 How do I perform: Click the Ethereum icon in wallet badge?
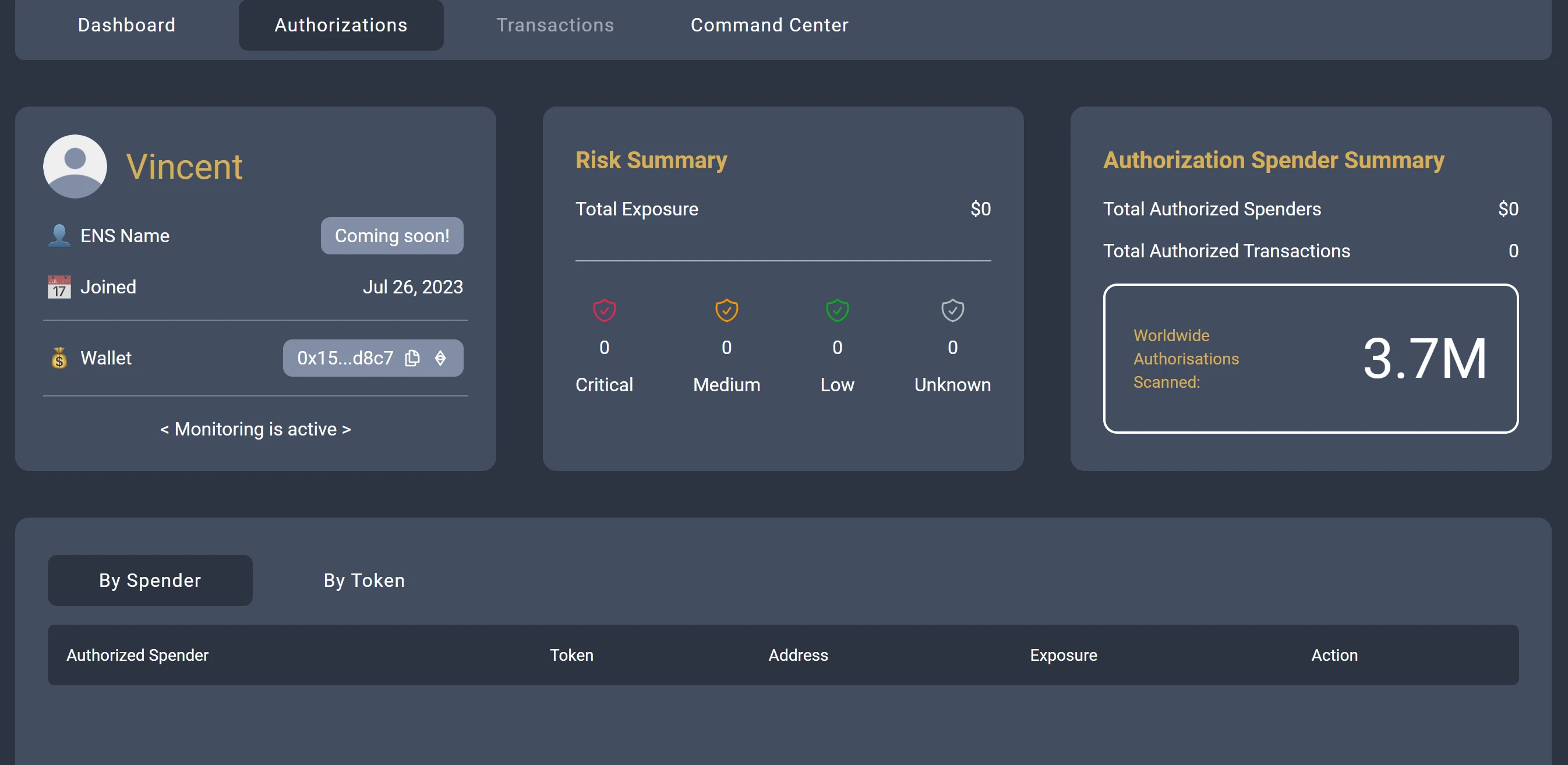(441, 358)
